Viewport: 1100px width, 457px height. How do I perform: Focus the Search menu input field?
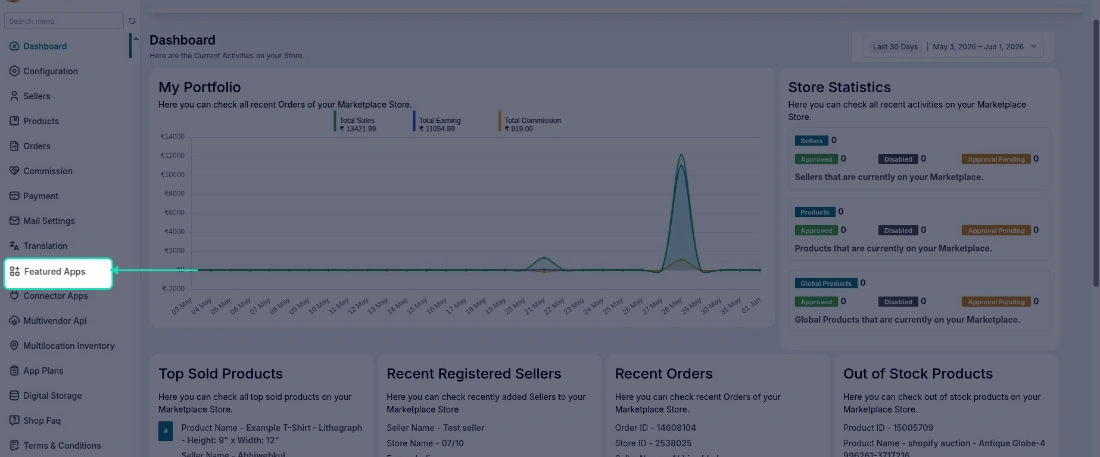[64, 21]
